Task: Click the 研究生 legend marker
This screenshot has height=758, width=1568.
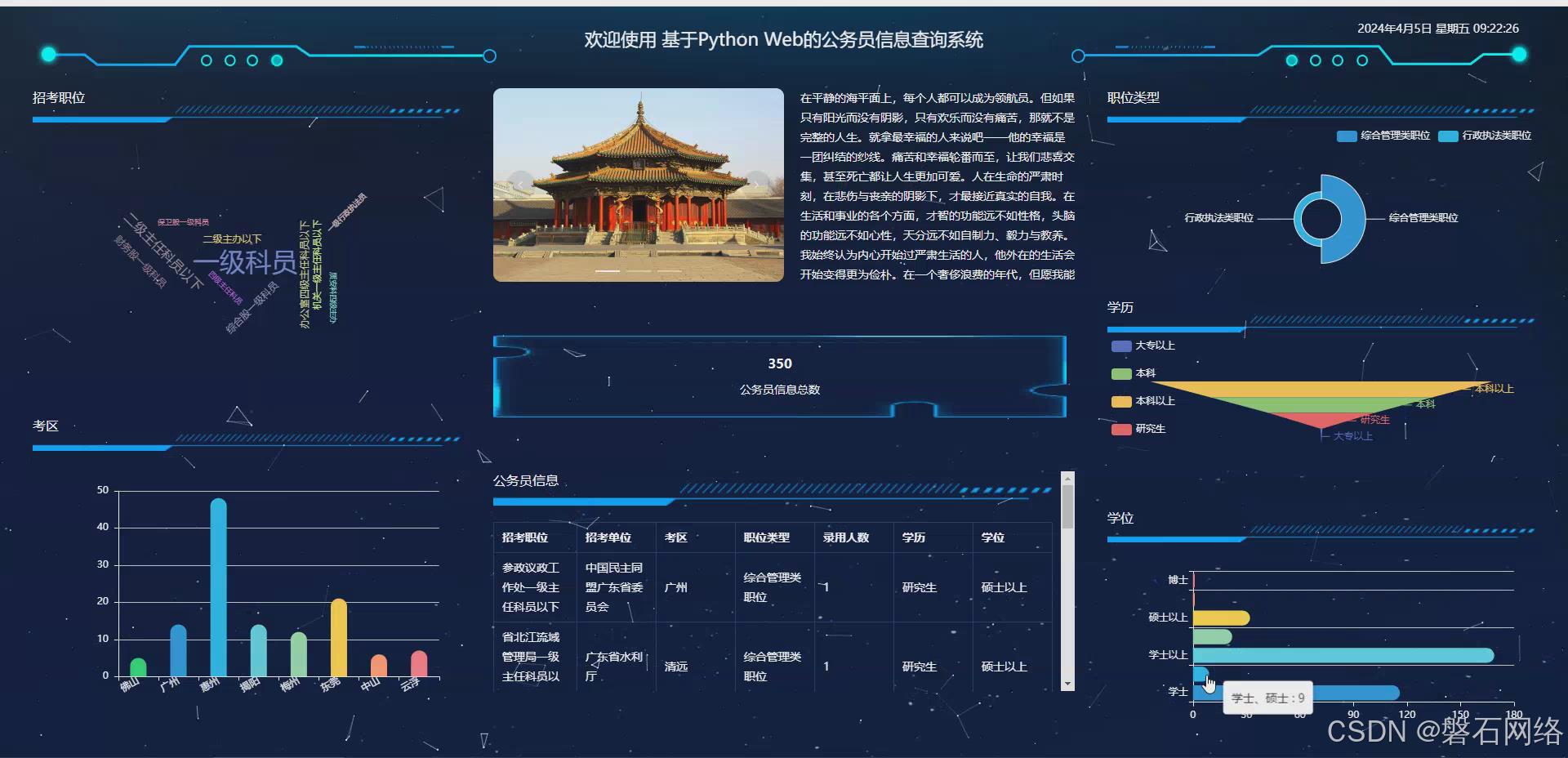Action: tap(1121, 429)
